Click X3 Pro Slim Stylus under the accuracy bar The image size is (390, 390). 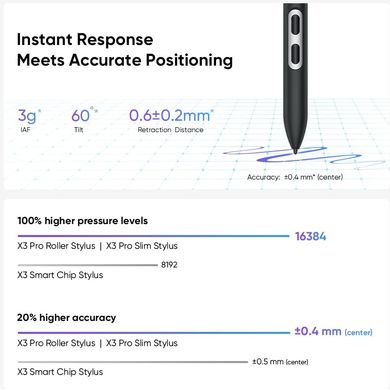pyautogui.click(x=142, y=343)
